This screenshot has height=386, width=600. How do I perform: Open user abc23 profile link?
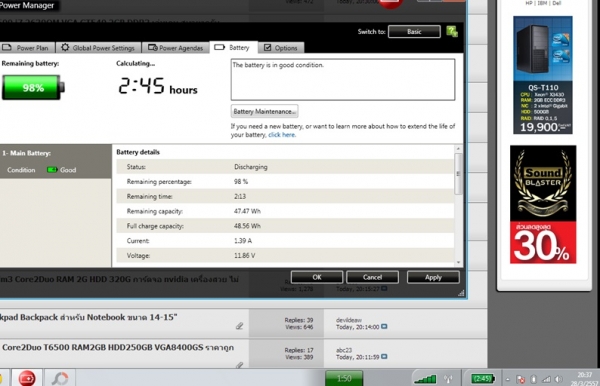(344, 350)
